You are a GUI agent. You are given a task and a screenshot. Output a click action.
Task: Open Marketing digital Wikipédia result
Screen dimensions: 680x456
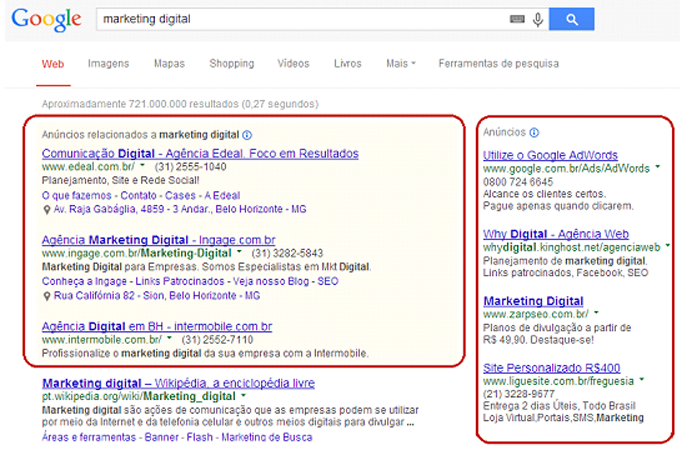coord(178,383)
